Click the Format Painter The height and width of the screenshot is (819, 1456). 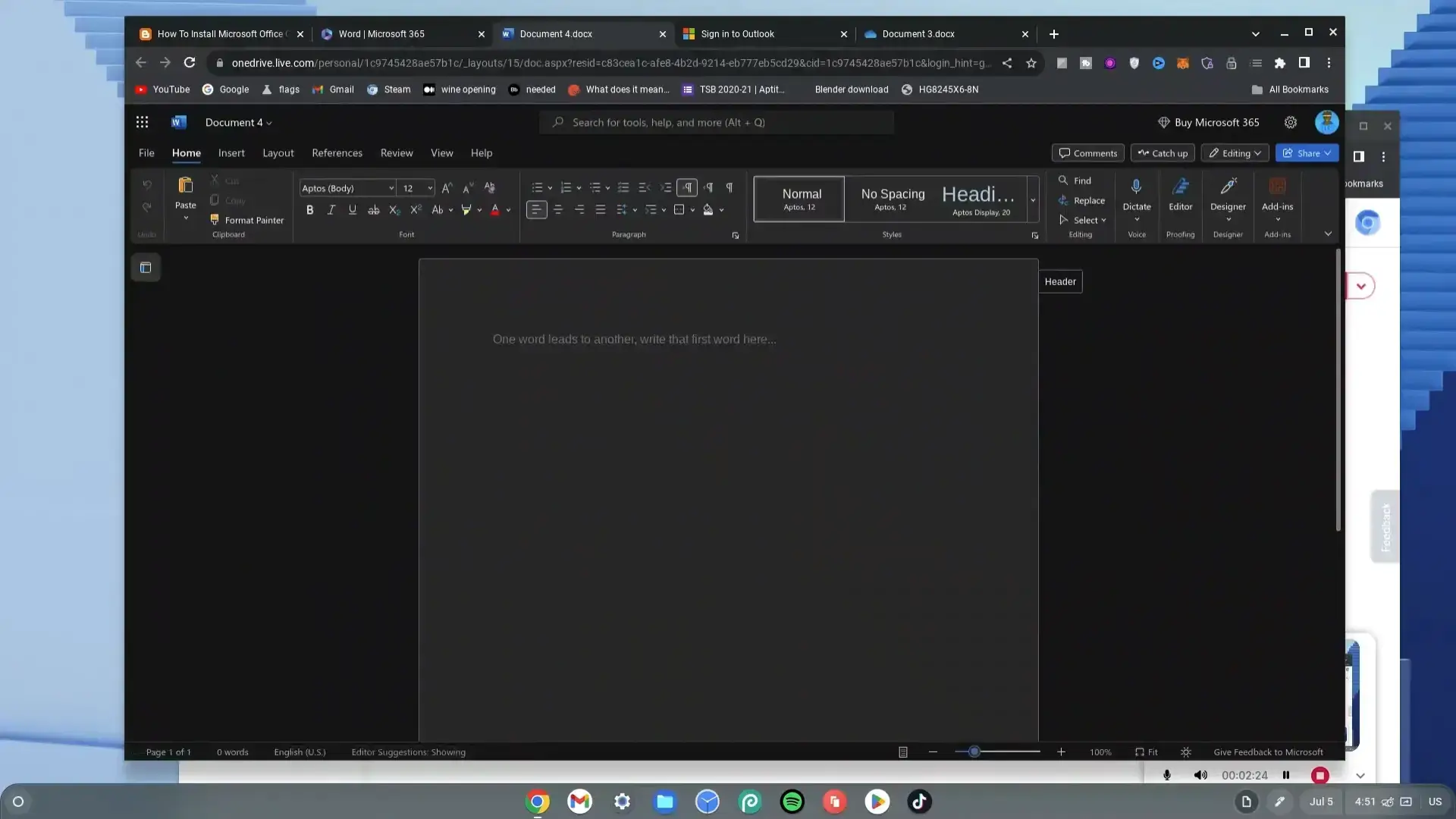coord(247,220)
